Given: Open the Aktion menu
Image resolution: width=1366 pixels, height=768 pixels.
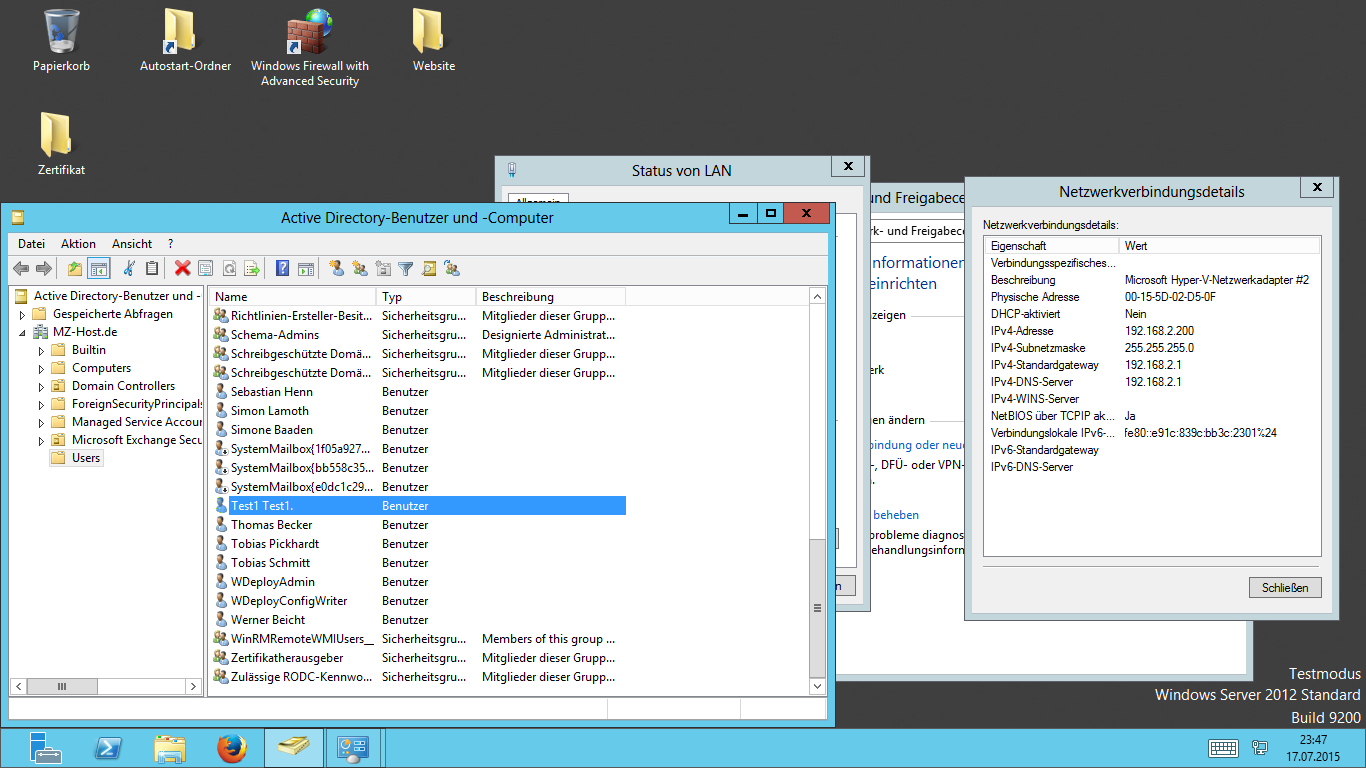Looking at the screenshot, I should pyautogui.click(x=78, y=244).
